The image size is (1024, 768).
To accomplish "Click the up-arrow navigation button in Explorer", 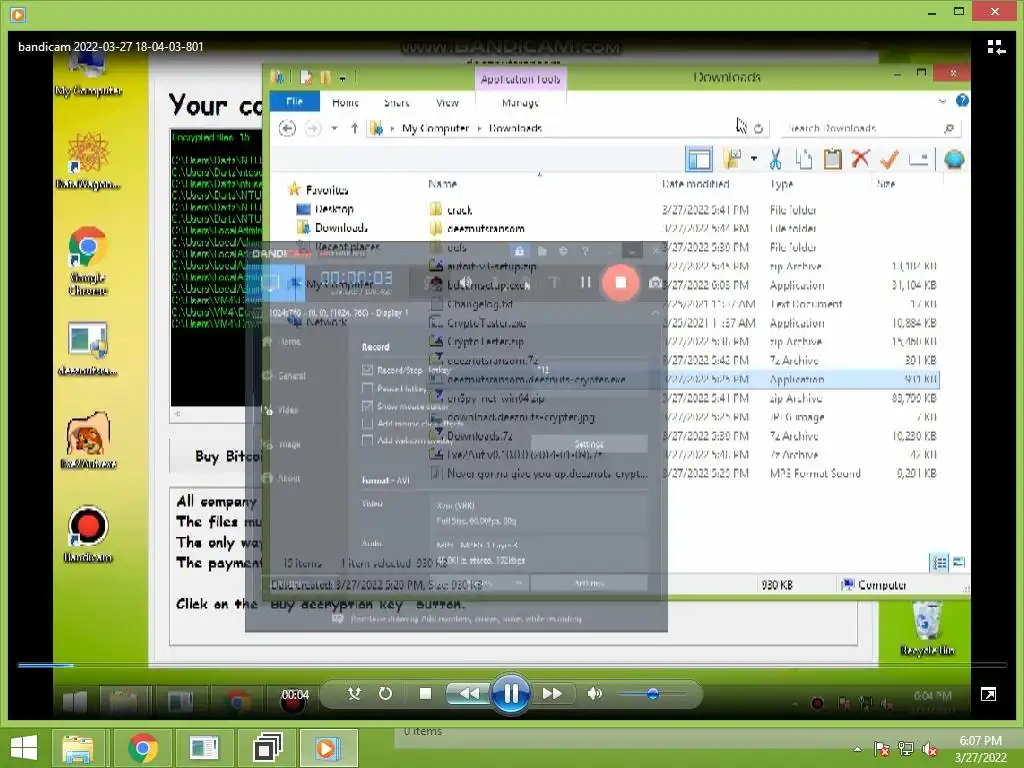I will click(x=355, y=128).
